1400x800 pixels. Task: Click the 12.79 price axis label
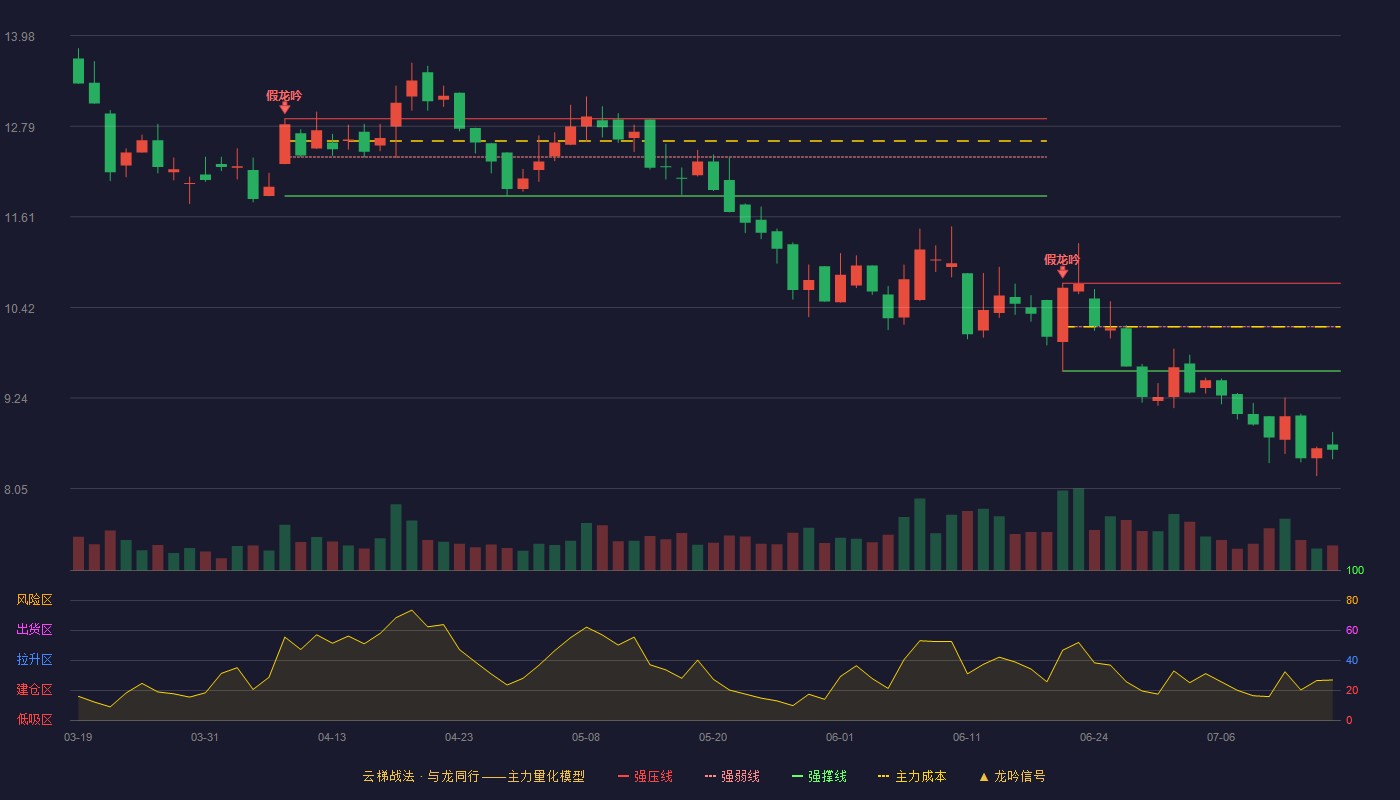19,127
